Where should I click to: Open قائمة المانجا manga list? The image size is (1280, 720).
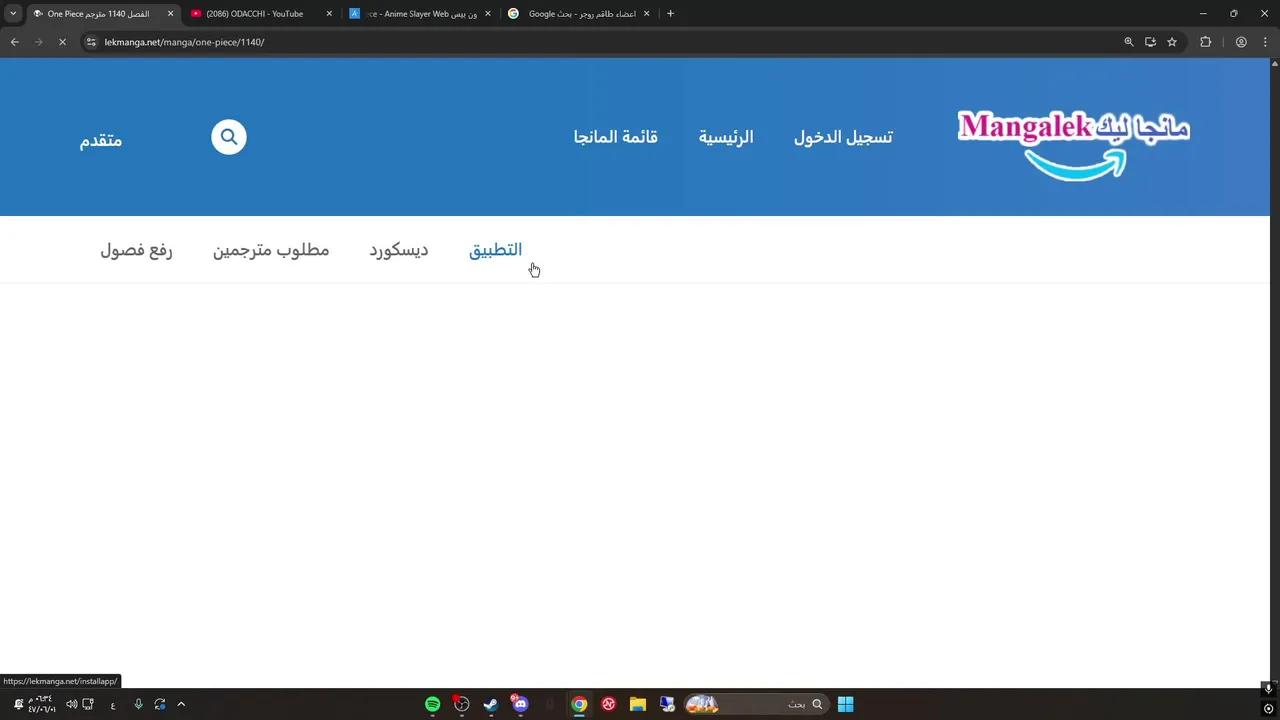click(x=616, y=137)
